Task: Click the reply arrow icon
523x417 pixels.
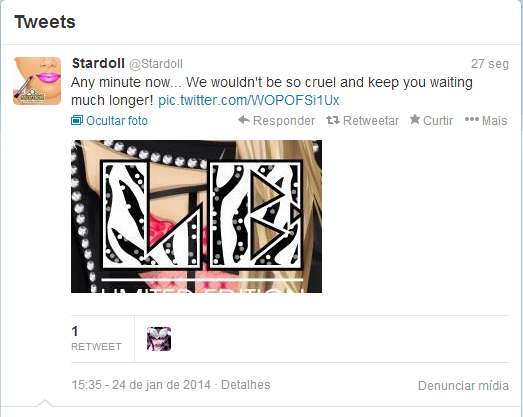Action: 244,120
